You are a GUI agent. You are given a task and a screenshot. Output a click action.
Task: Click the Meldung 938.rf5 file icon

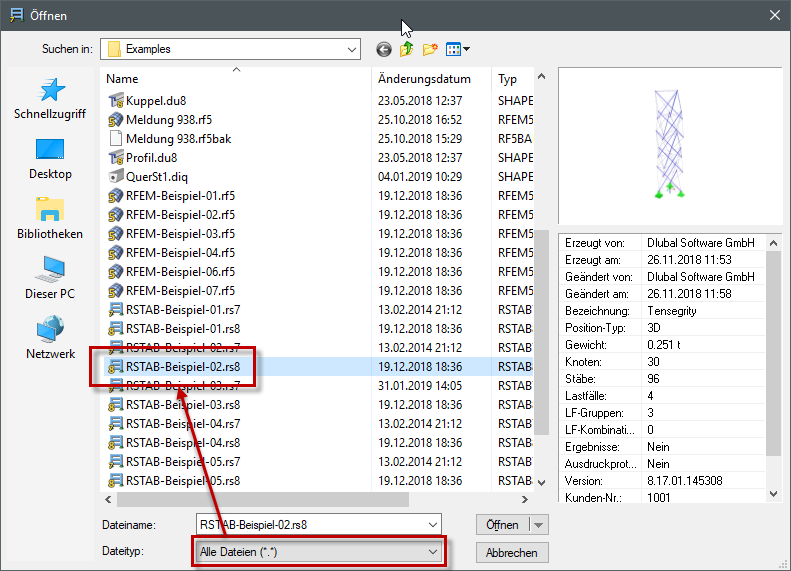click(116, 120)
